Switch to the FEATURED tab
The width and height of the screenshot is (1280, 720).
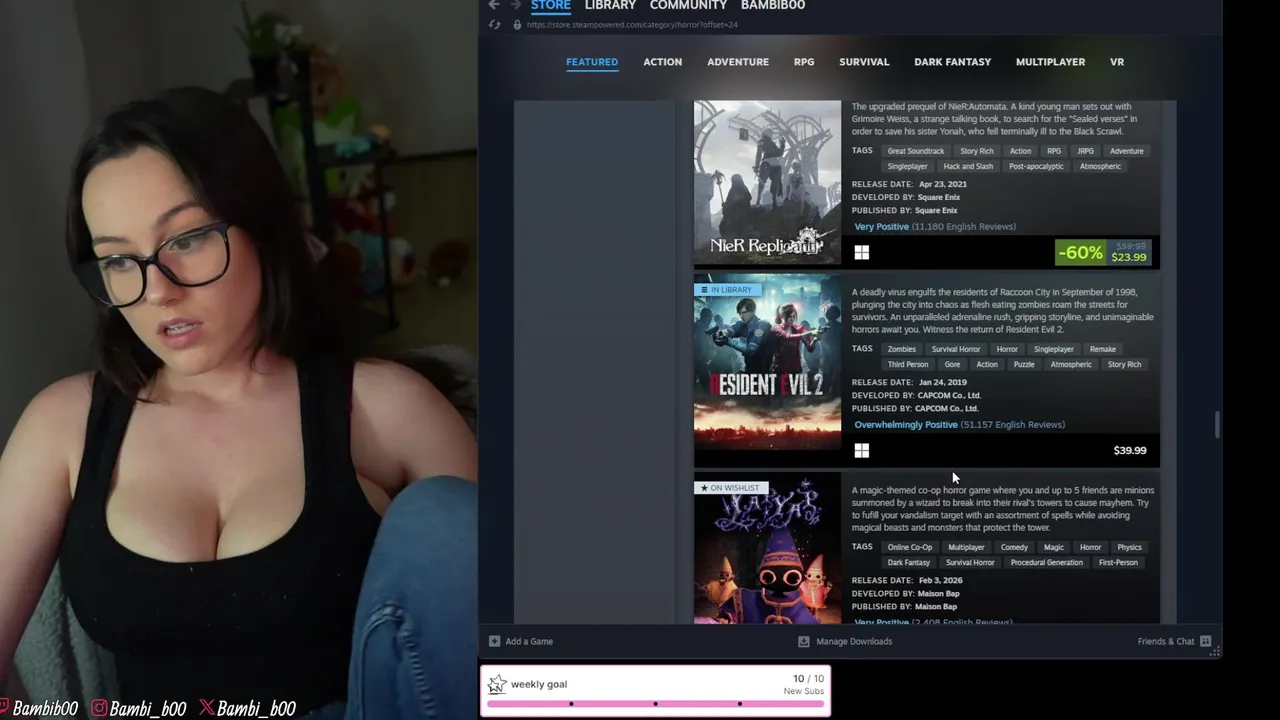(x=592, y=62)
